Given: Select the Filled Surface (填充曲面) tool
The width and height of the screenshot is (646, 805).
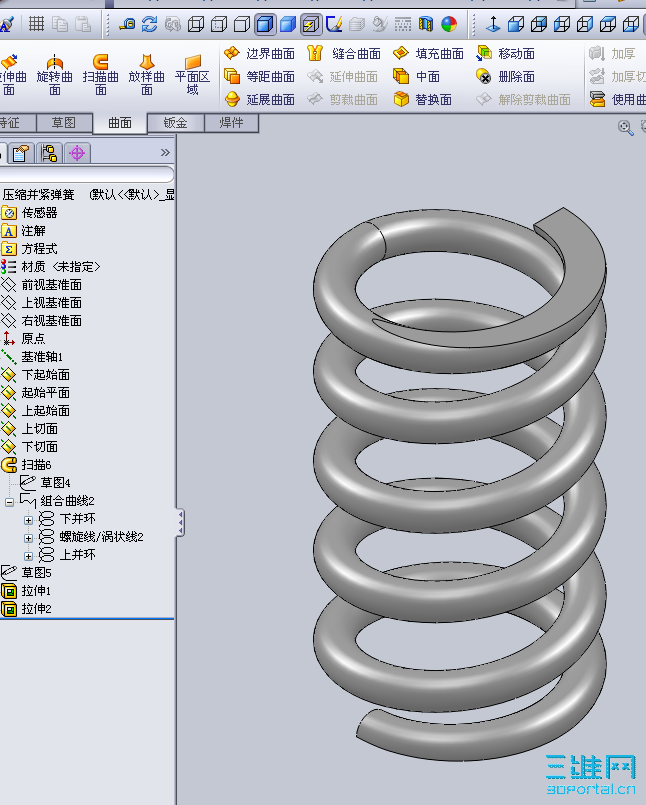Looking at the screenshot, I should click(428, 53).
